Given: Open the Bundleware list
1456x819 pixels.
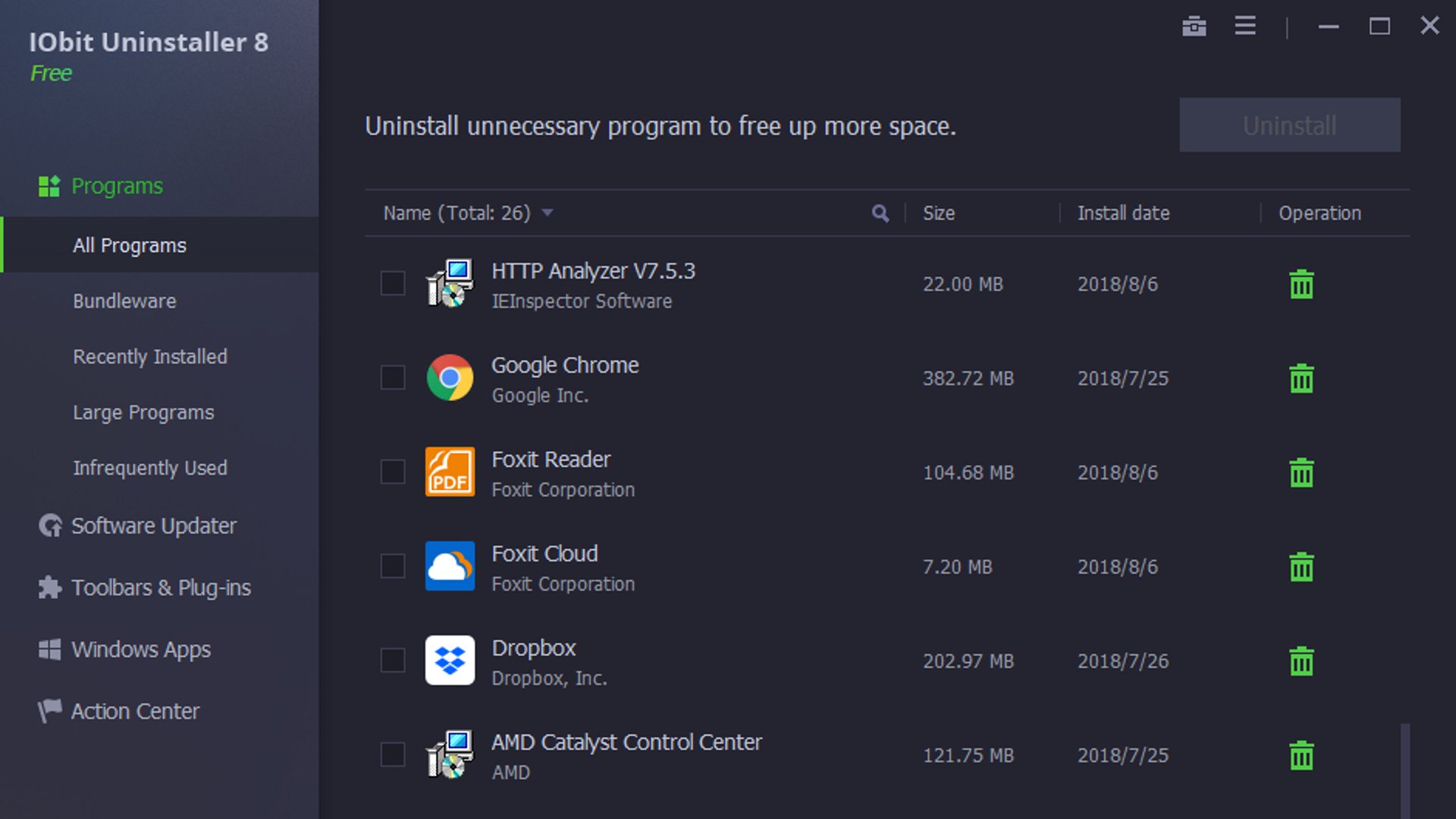Looking at the screenshot, I should pyautogui.click(x=124, y=301).
